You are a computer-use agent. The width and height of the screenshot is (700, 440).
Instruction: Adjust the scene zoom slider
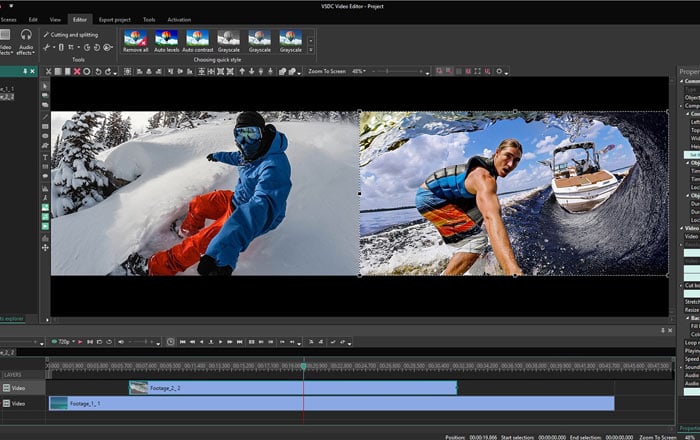coord(397,71)
